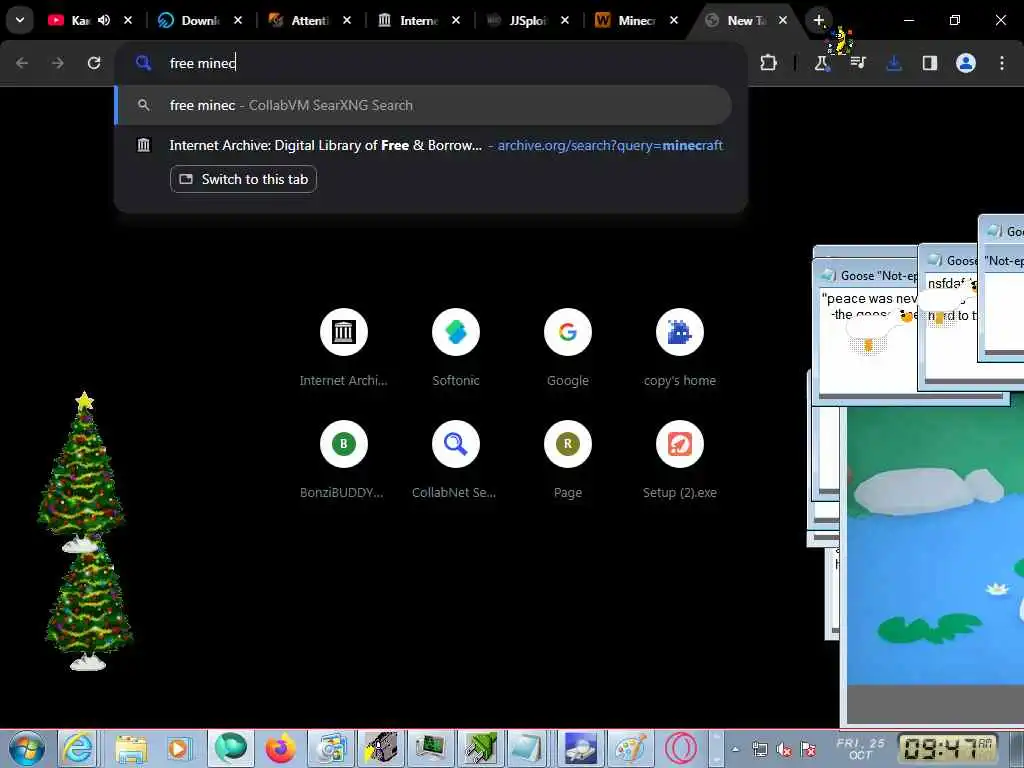Screen dimensions: 1024x768
Task: Open the film camera taskbar icon
Action: [x=381, y=748]
